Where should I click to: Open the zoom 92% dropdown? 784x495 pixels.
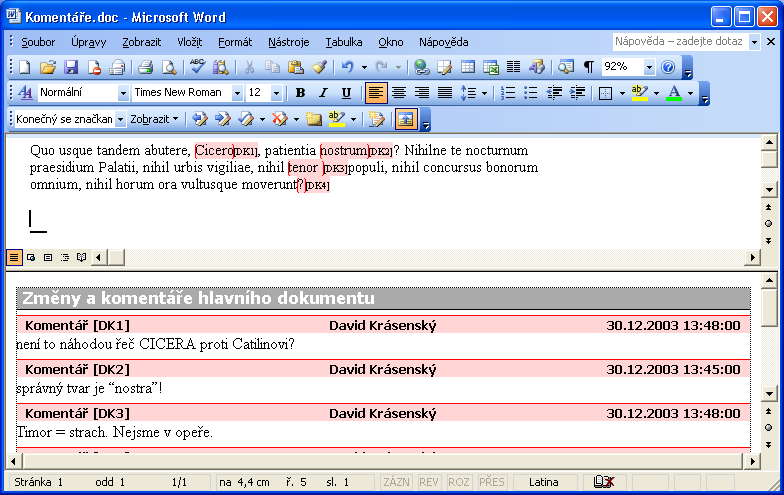point(649,67)
